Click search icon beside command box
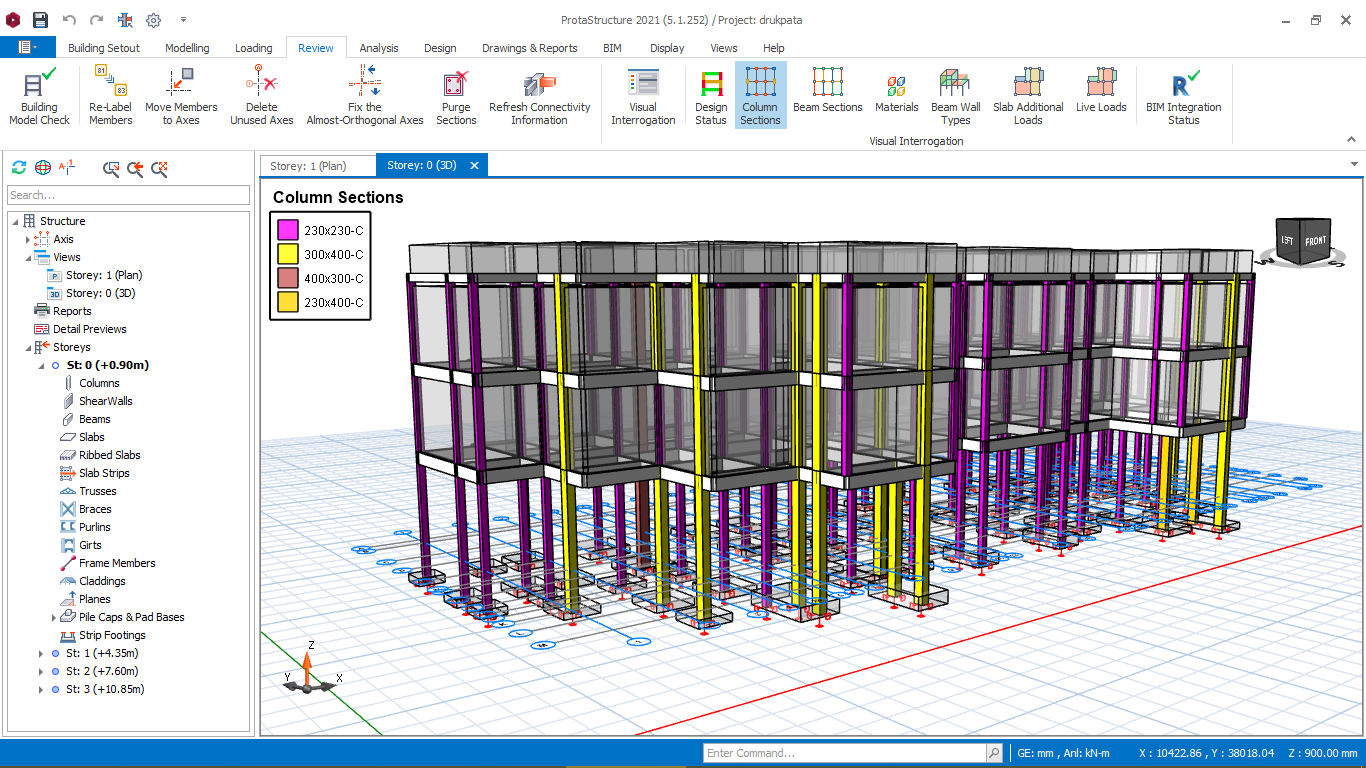Viewport: 1366px width, 768px height. pos(994,753)
